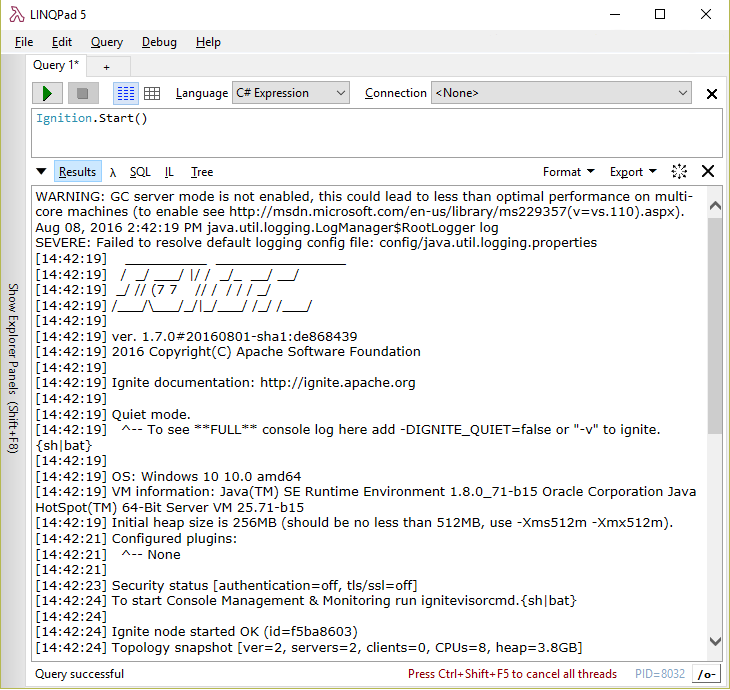The image size is (730, 690).
Task: Click the /o- optimization toggle in status bar
Action: (706, 674)
